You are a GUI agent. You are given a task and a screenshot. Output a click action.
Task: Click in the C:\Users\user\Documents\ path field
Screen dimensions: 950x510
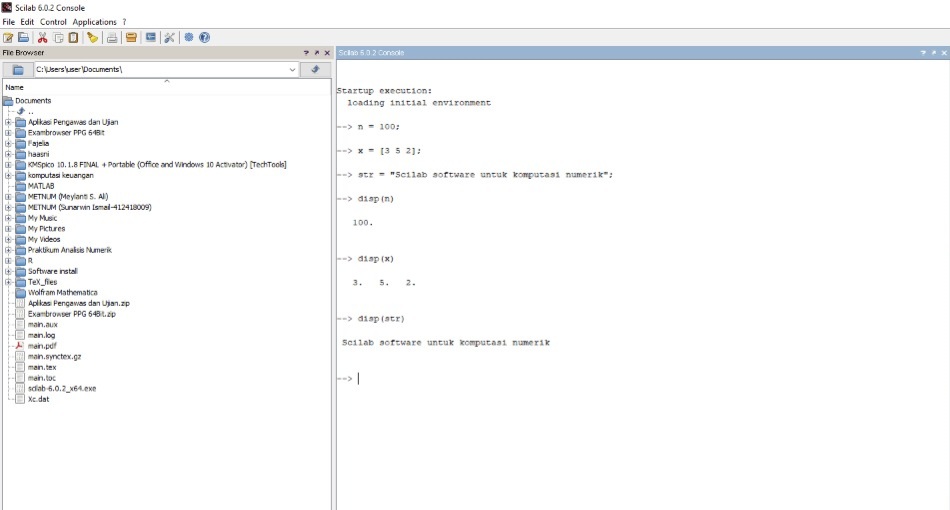pos(161,70)
